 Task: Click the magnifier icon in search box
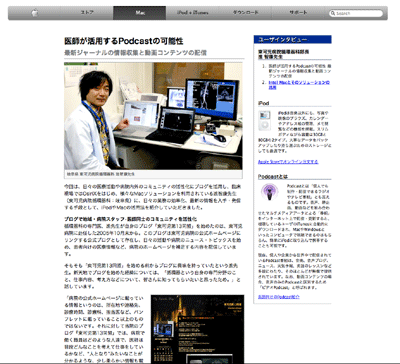[333, 13]
